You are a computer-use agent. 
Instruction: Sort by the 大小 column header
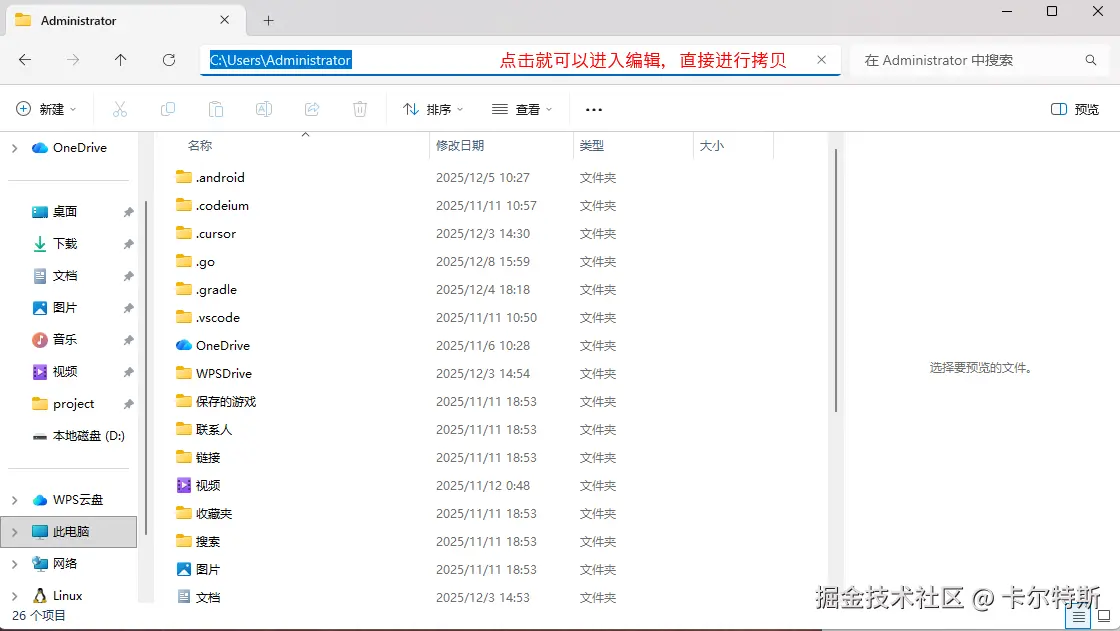tap(711, 146)
